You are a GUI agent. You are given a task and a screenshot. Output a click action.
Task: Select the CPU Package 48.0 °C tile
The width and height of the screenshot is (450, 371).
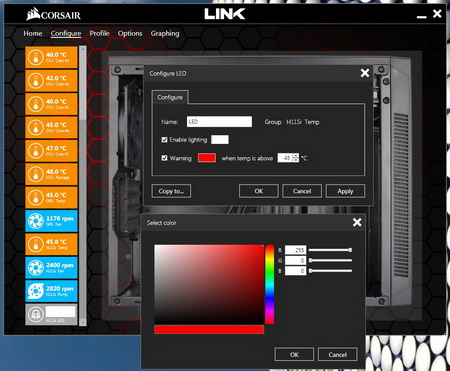(51, 174)
